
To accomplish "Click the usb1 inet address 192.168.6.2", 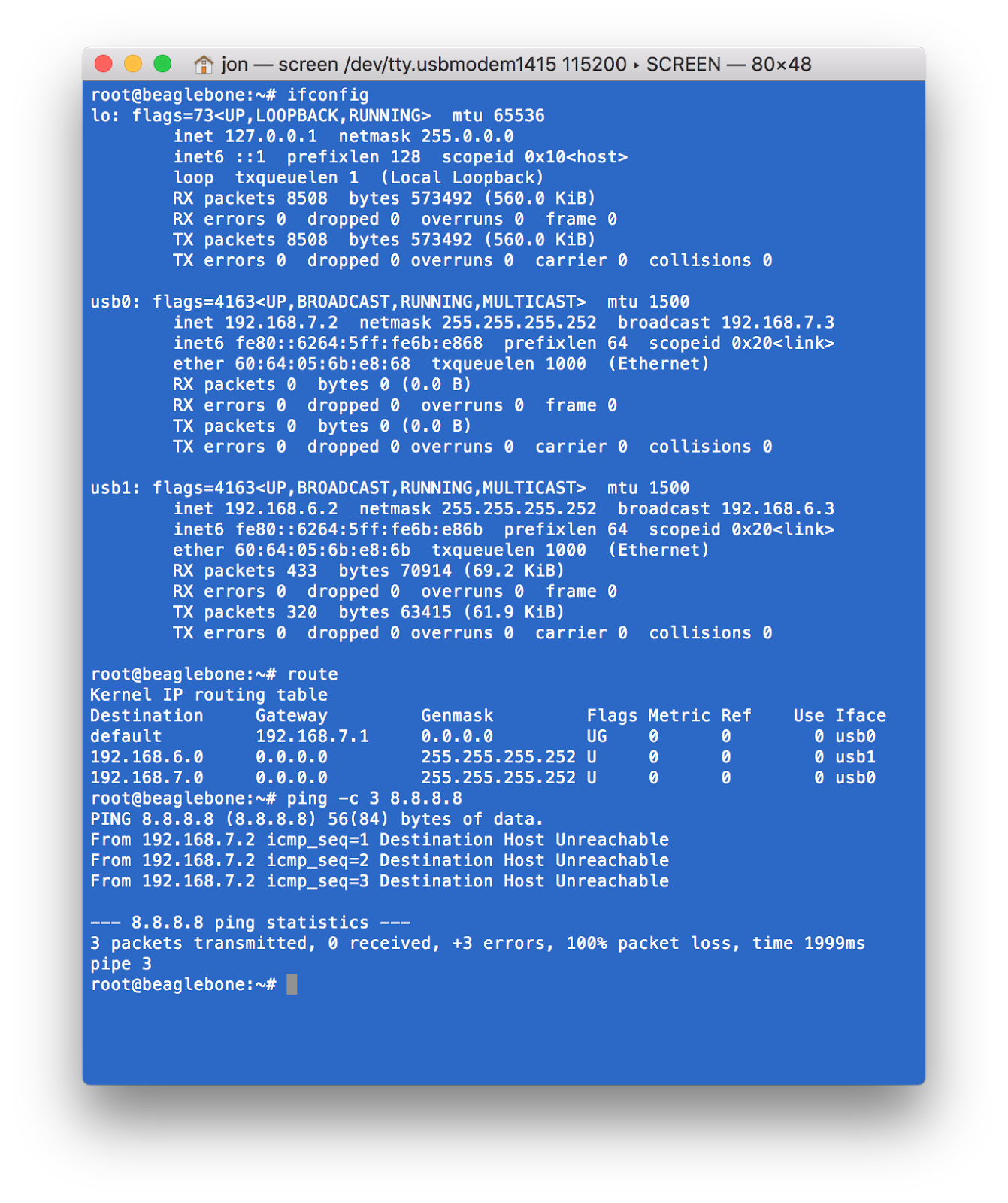I will tap(281, 509).
